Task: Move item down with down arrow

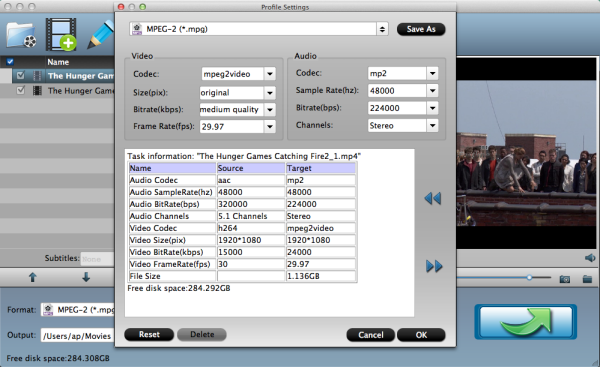Action: 86,277
